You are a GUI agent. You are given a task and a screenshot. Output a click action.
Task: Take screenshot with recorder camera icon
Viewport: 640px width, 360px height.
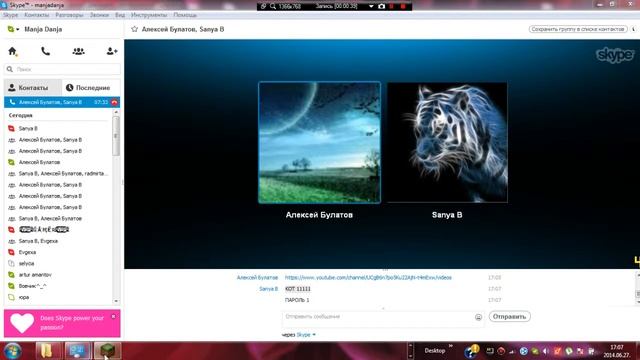coord(382,7)
